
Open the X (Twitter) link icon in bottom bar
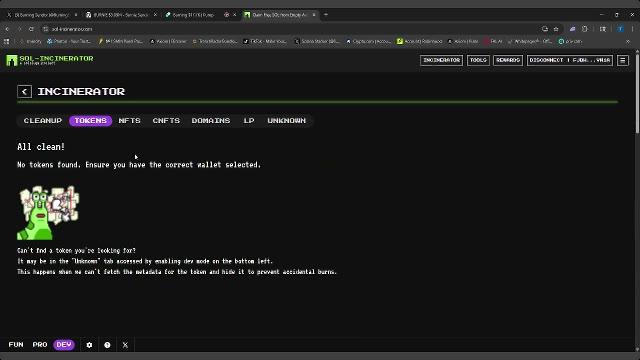(x=125, y=345)
